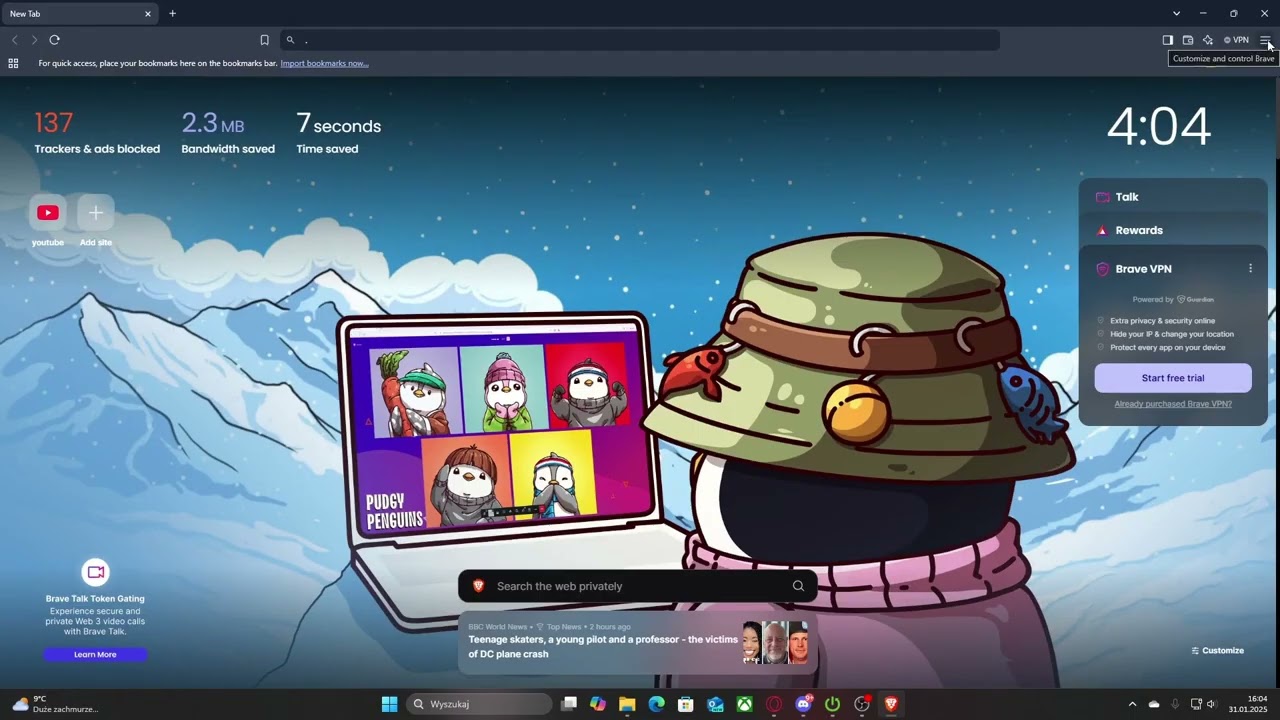Screen dimensions: 1280x720
Task: Open the BBC news headline about DC crash
Action: click(x=603, y=647)
